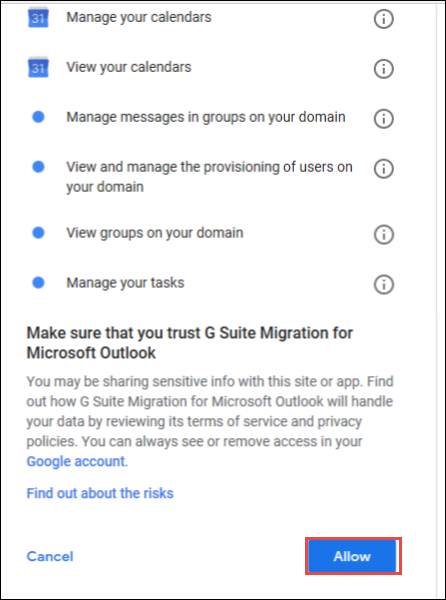Show info for provisioning of users permission
This screenshot has height=600, width=446.
coord(383,169)
